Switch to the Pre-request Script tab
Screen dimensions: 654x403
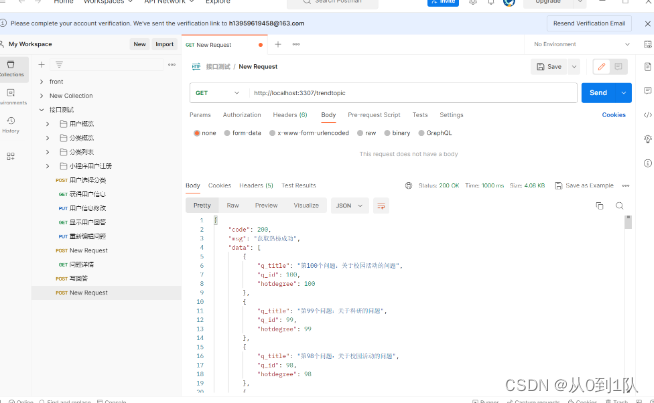[x=374, y=115]
